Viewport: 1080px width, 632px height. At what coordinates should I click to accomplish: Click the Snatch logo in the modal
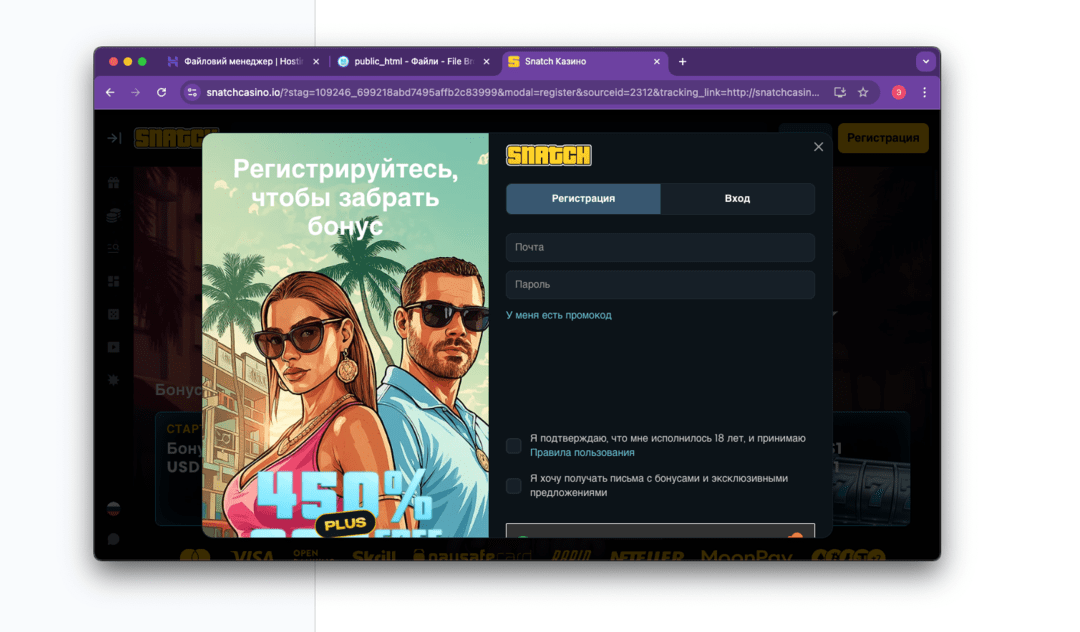tap(548, 155)
